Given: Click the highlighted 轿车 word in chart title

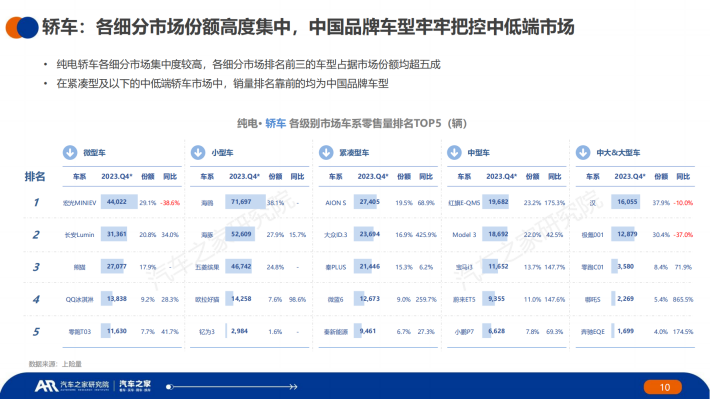Looking at the screenshot, I should (275, 123).
